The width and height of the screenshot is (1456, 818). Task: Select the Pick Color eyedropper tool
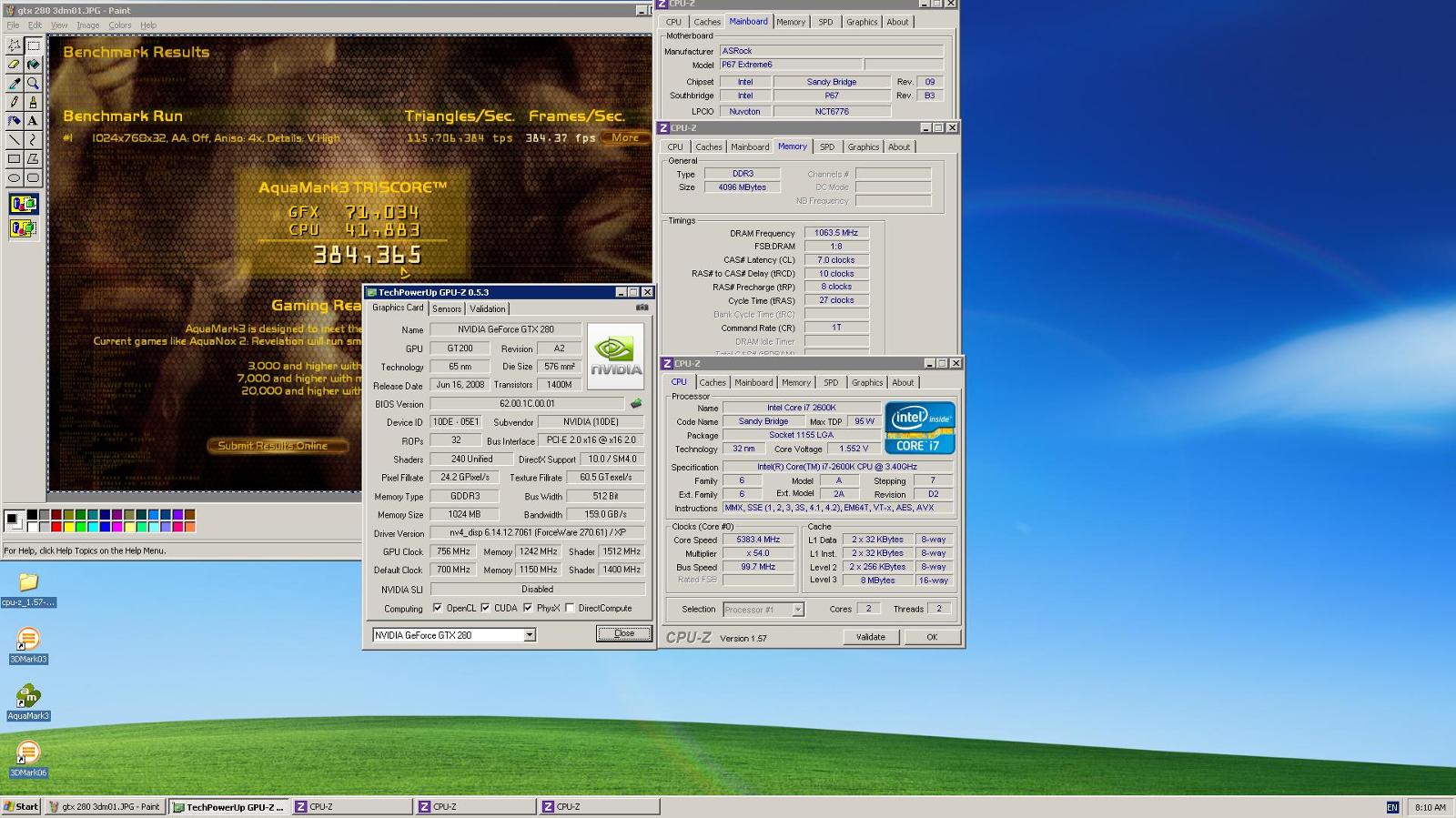(14, 84)
